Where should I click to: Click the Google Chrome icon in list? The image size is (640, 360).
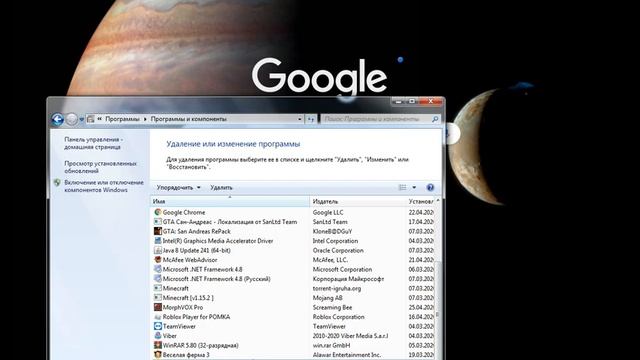pyautogui.click(x=158, y=212)
